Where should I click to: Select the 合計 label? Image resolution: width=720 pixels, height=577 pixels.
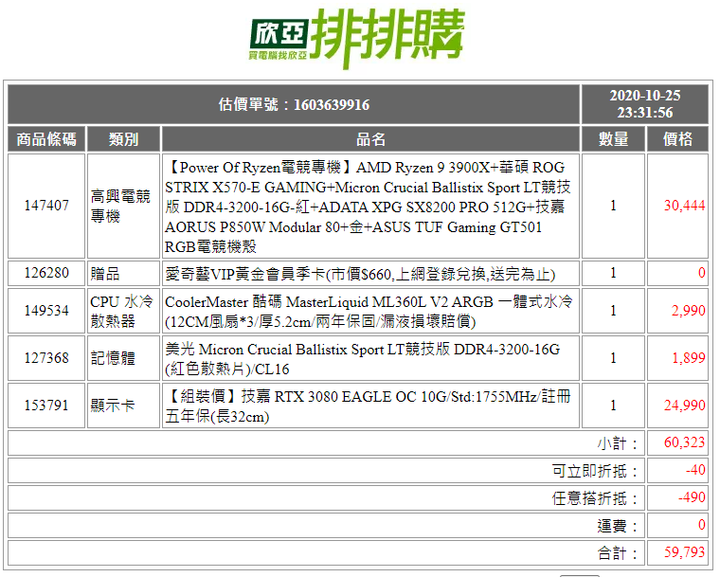(618, 553)
